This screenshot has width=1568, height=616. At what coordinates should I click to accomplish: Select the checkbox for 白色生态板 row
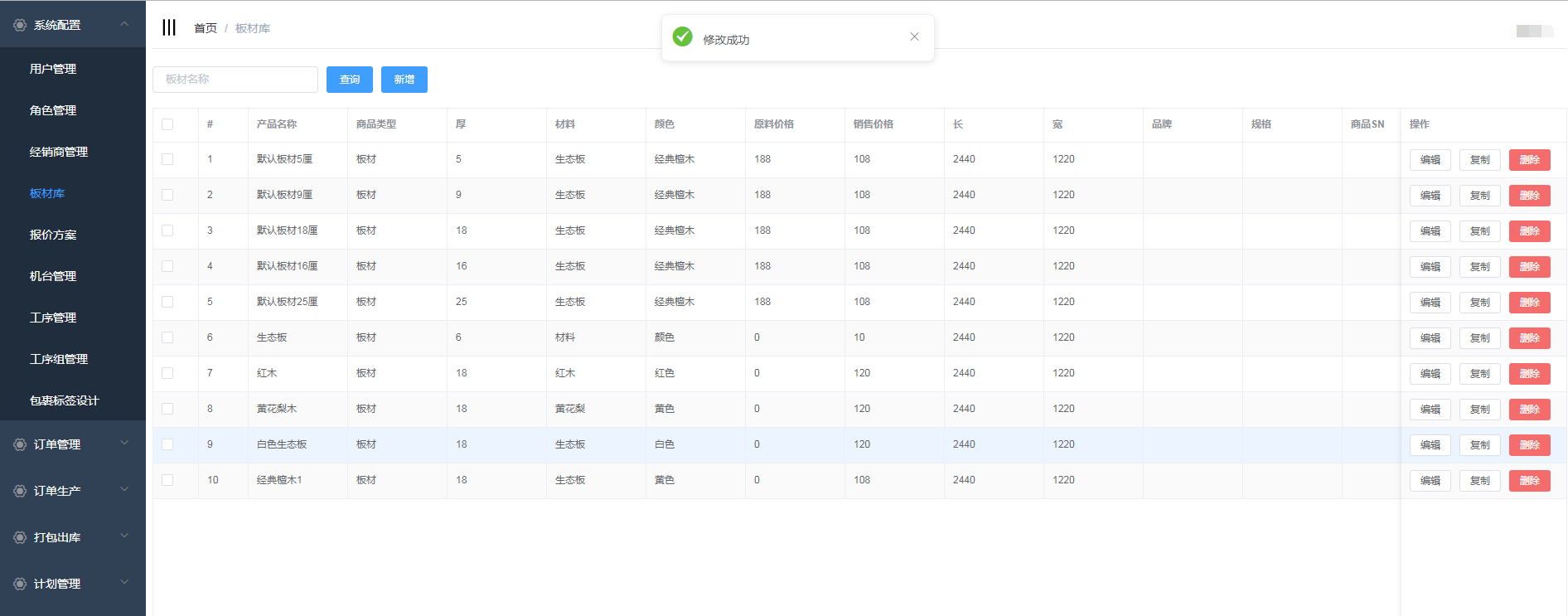click(x=167, y=444)
